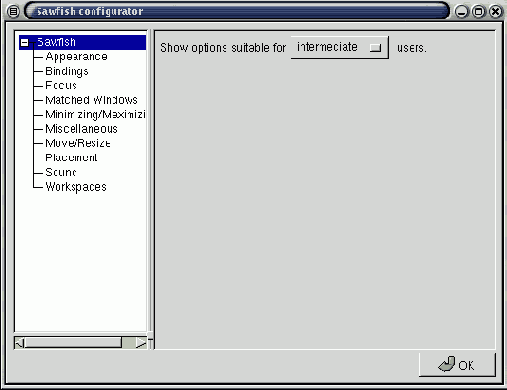The width and height of the screenshot is (507, 390).
Task: Open the Move/Resize category
Action: tap(78, 143)
